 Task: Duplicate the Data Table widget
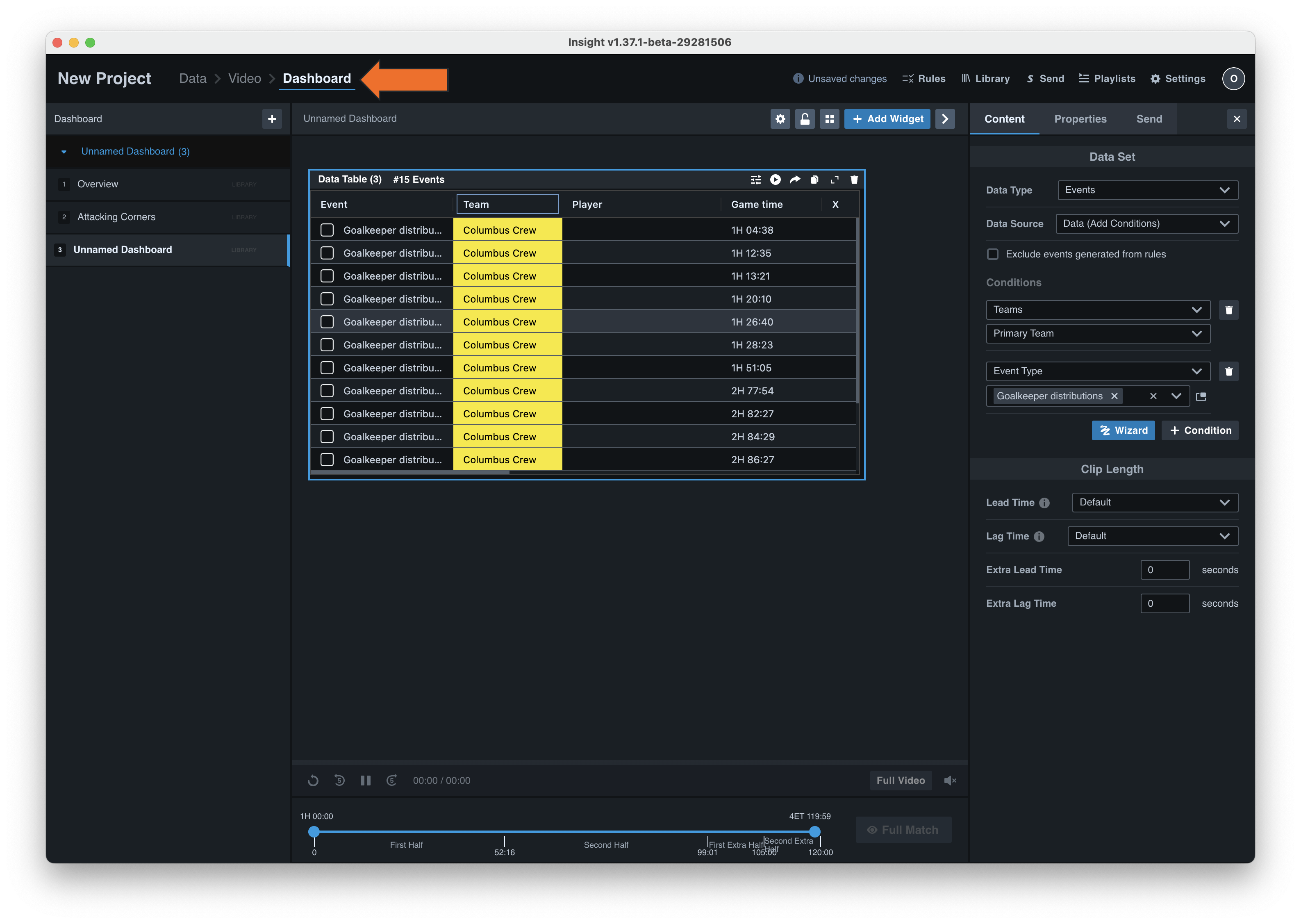tap(814, 180)
